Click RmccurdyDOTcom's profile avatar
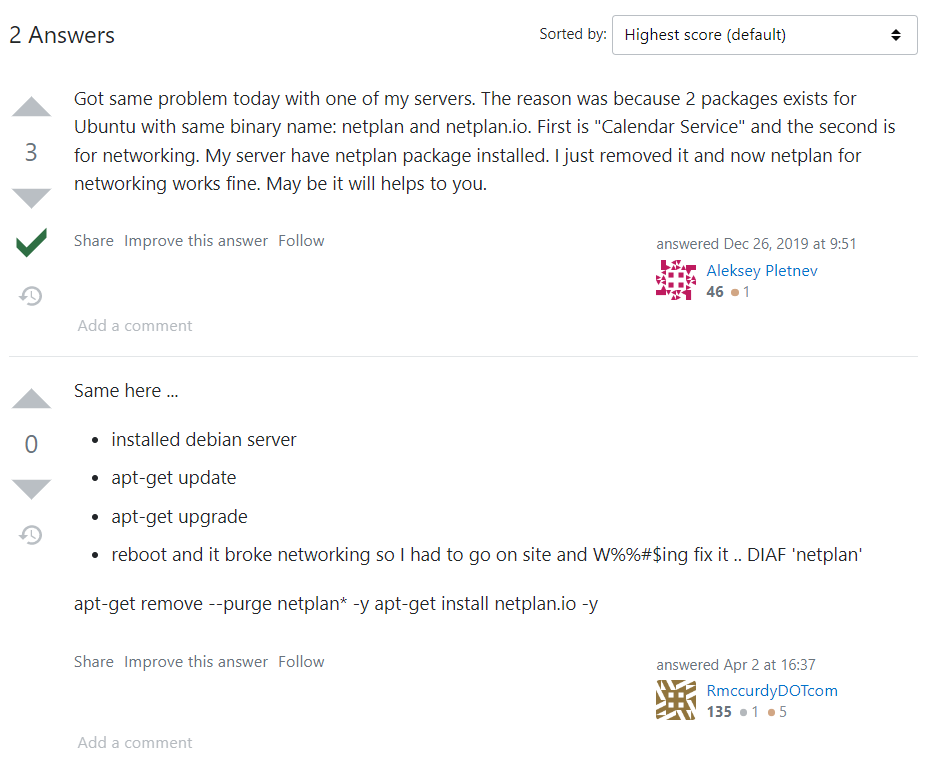 tap(676, 701)
